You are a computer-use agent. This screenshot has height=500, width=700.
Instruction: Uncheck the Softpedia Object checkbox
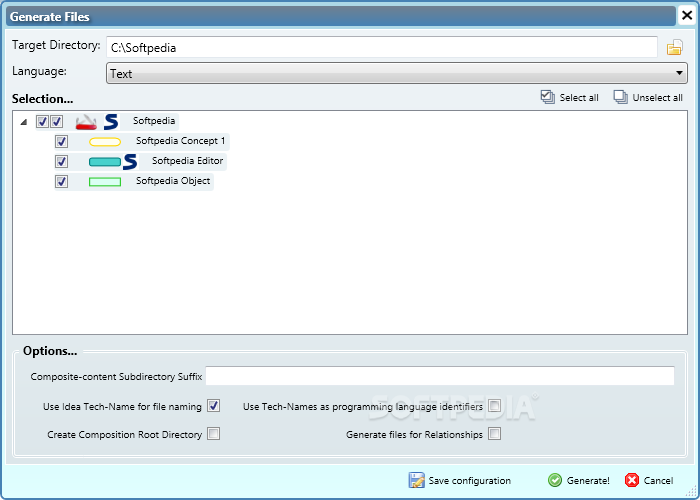tap(62, 181)
